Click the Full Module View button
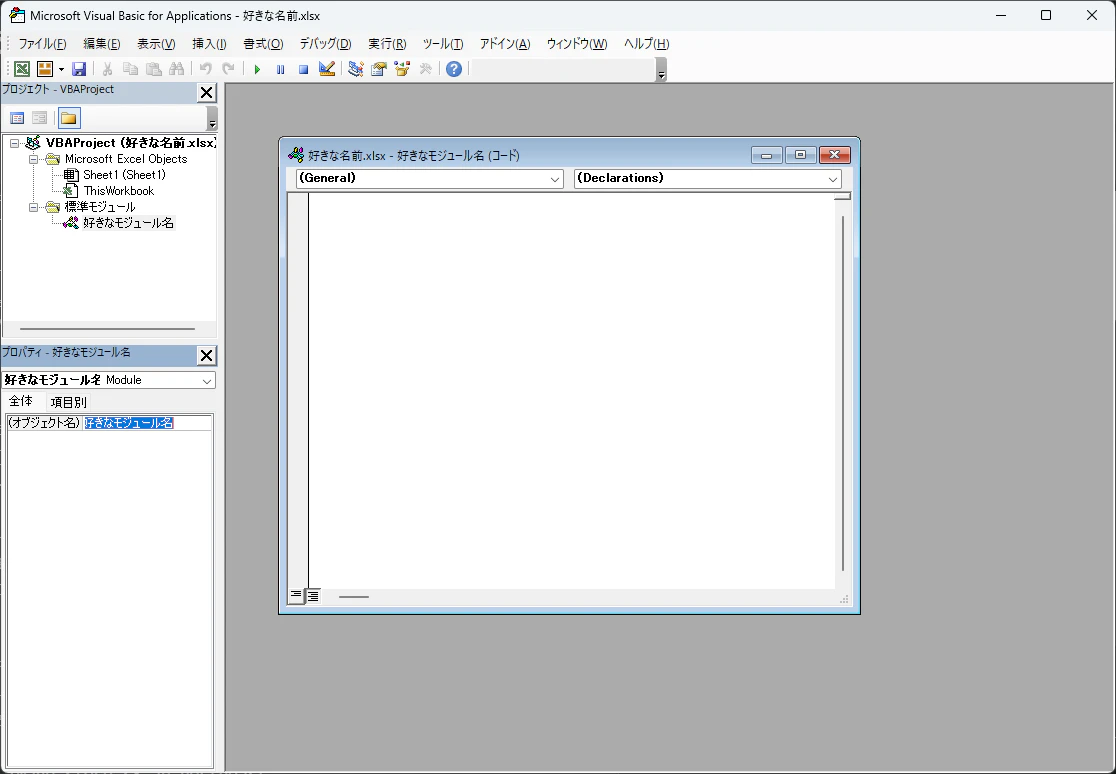Image resolution: width=1116 pixels, height=774 pixels. (313, 596)
